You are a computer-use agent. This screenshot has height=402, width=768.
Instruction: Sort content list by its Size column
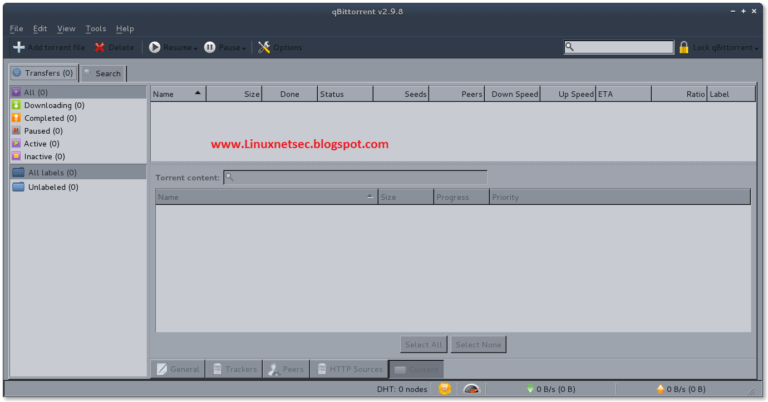tap(406, 197)
